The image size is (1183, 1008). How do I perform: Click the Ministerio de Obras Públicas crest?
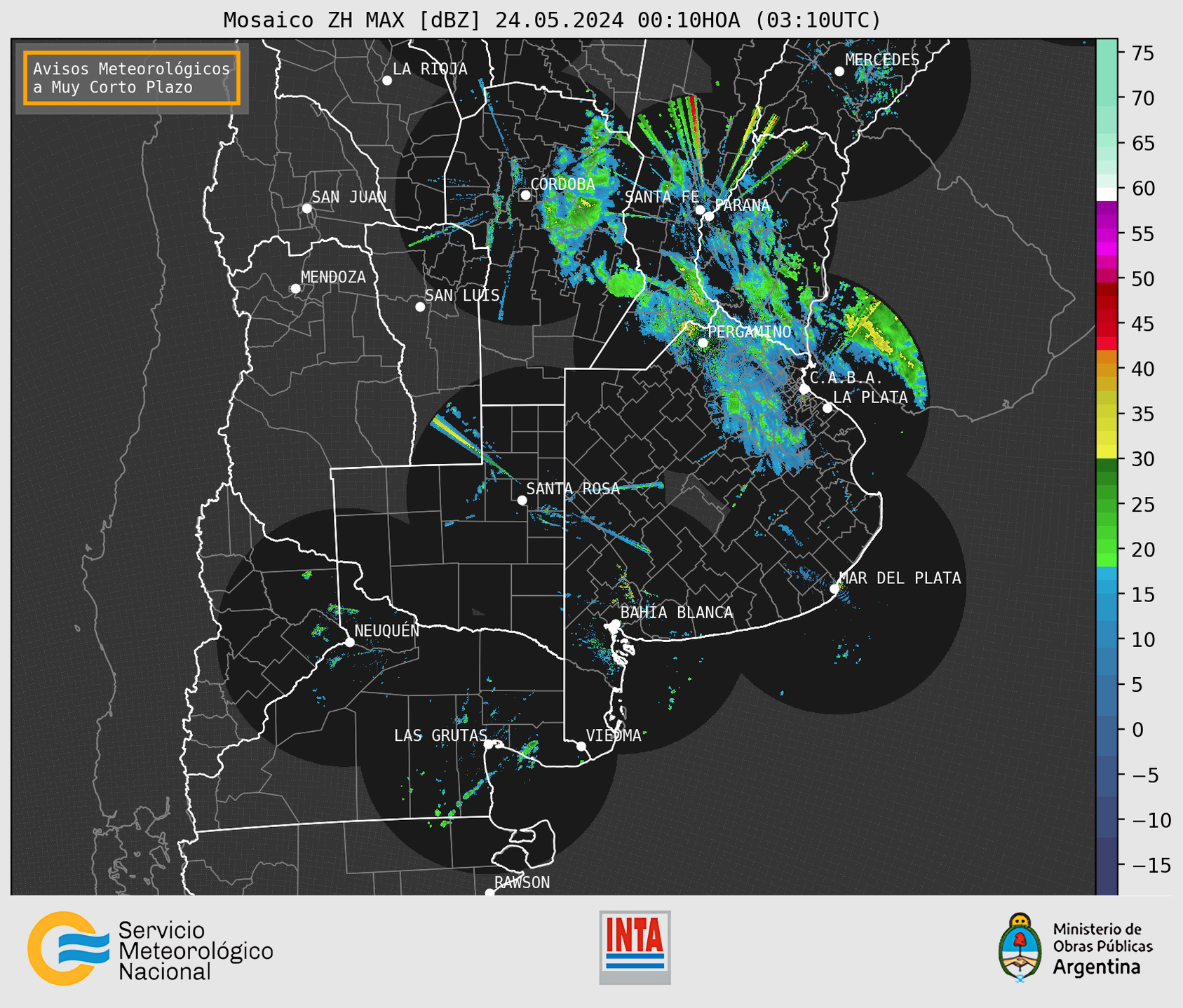(1020, 947)
